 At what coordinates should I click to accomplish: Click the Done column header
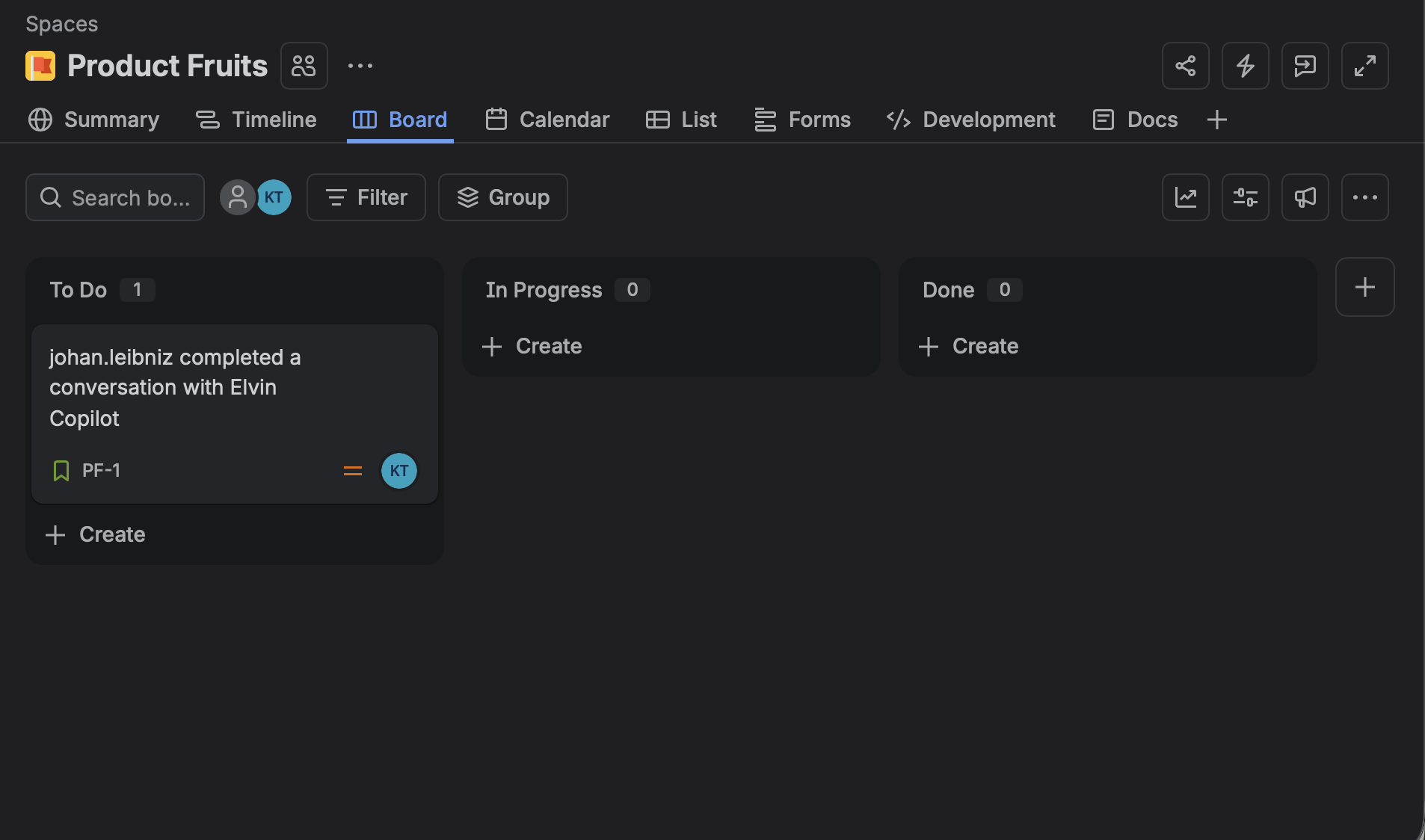[948, 290]
